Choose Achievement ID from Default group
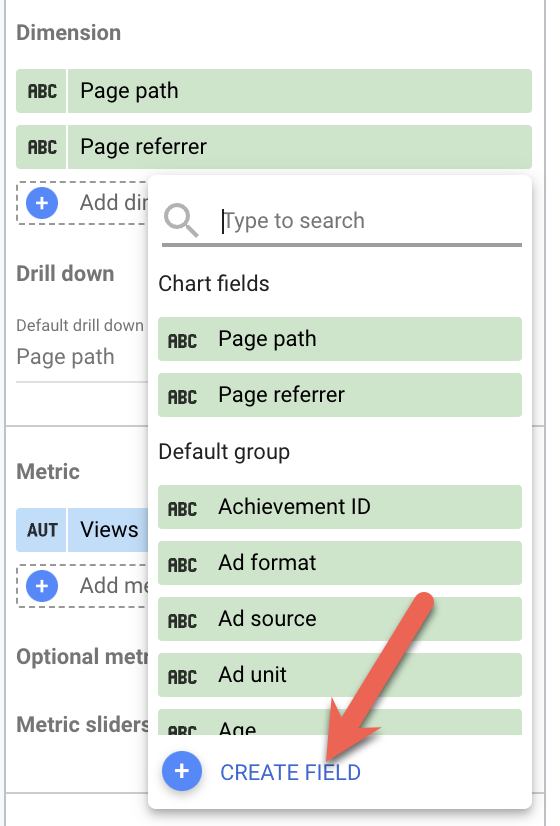560x826 pixels. pos(340,507)
